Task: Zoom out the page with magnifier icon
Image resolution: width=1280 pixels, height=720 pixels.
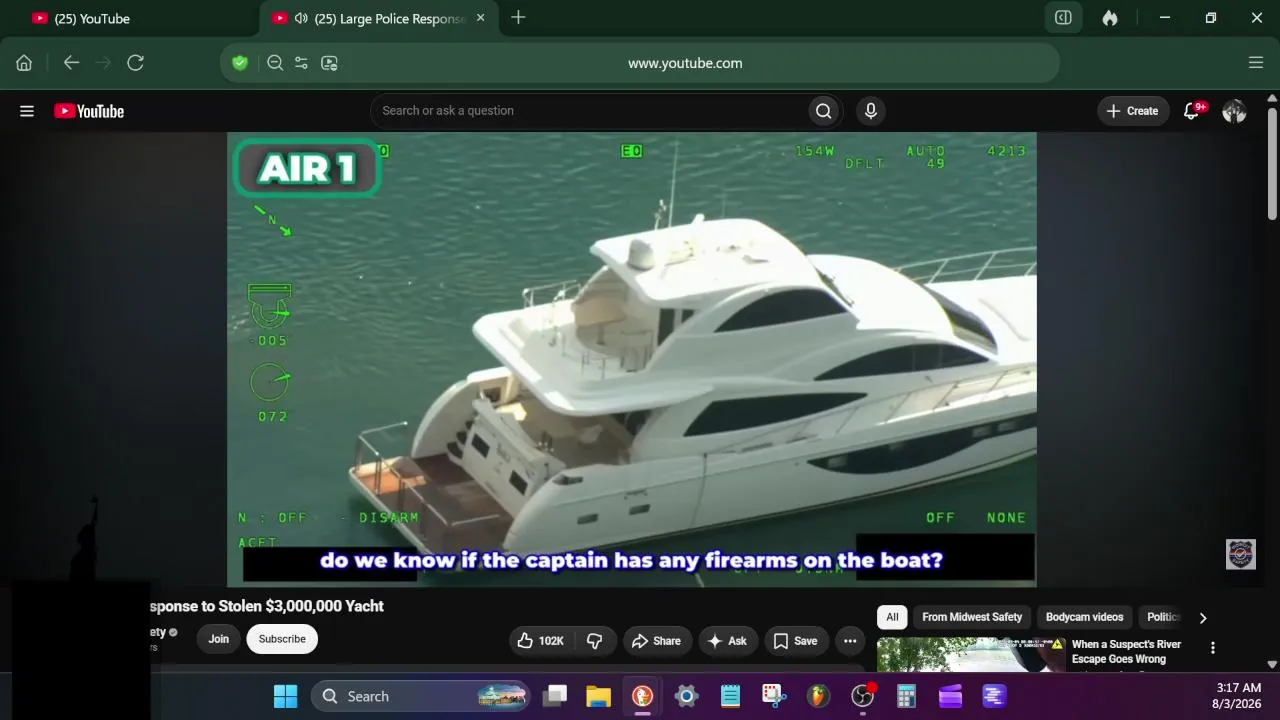Action: pyautogui.click(x=275, y=63)
